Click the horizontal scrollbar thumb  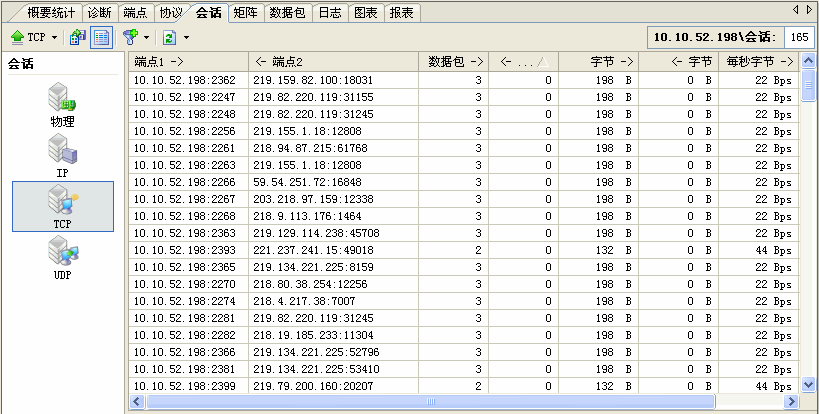[430, 401]
